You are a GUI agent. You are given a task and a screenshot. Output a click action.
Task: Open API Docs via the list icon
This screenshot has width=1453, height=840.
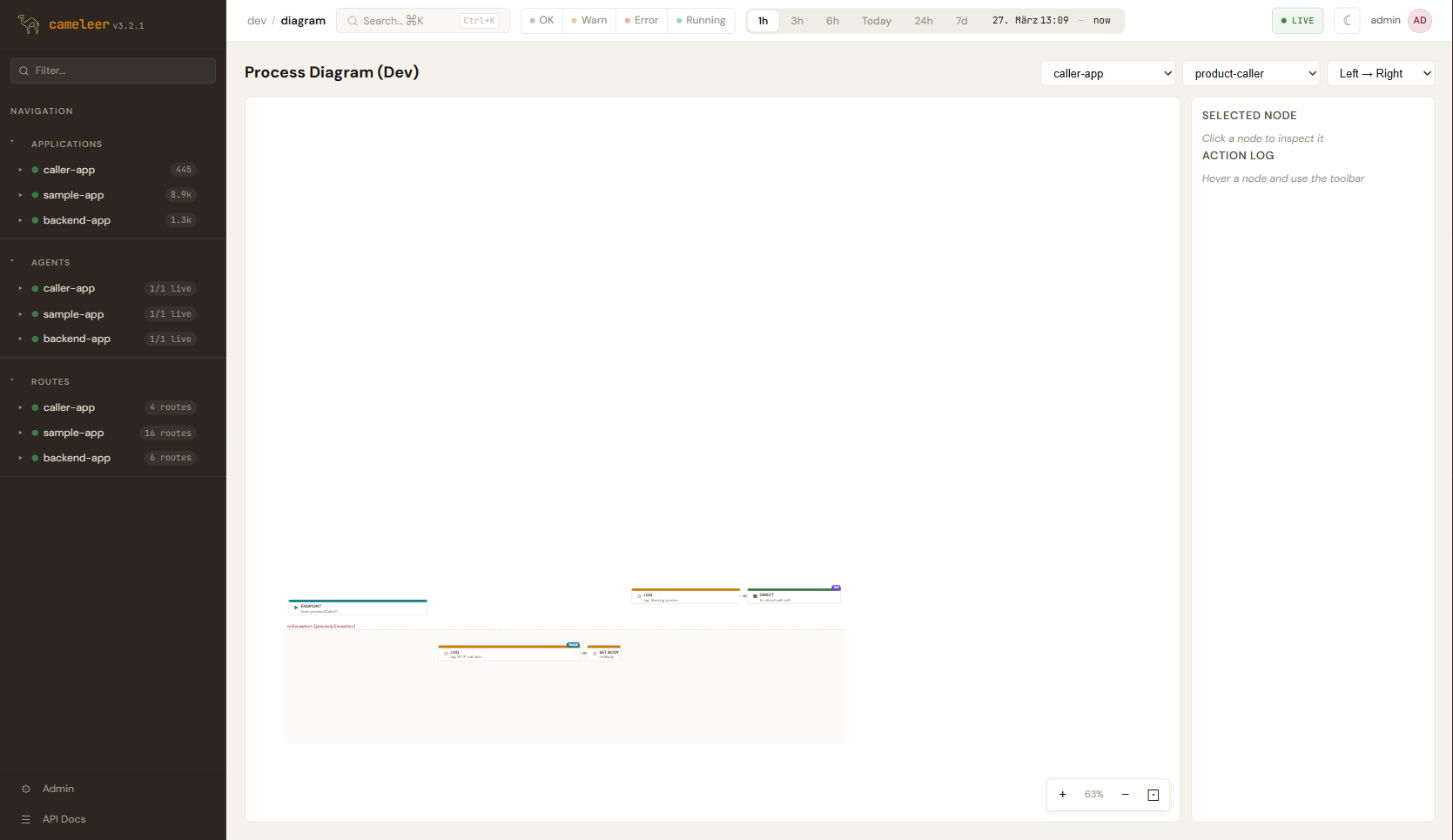(26, 819)
